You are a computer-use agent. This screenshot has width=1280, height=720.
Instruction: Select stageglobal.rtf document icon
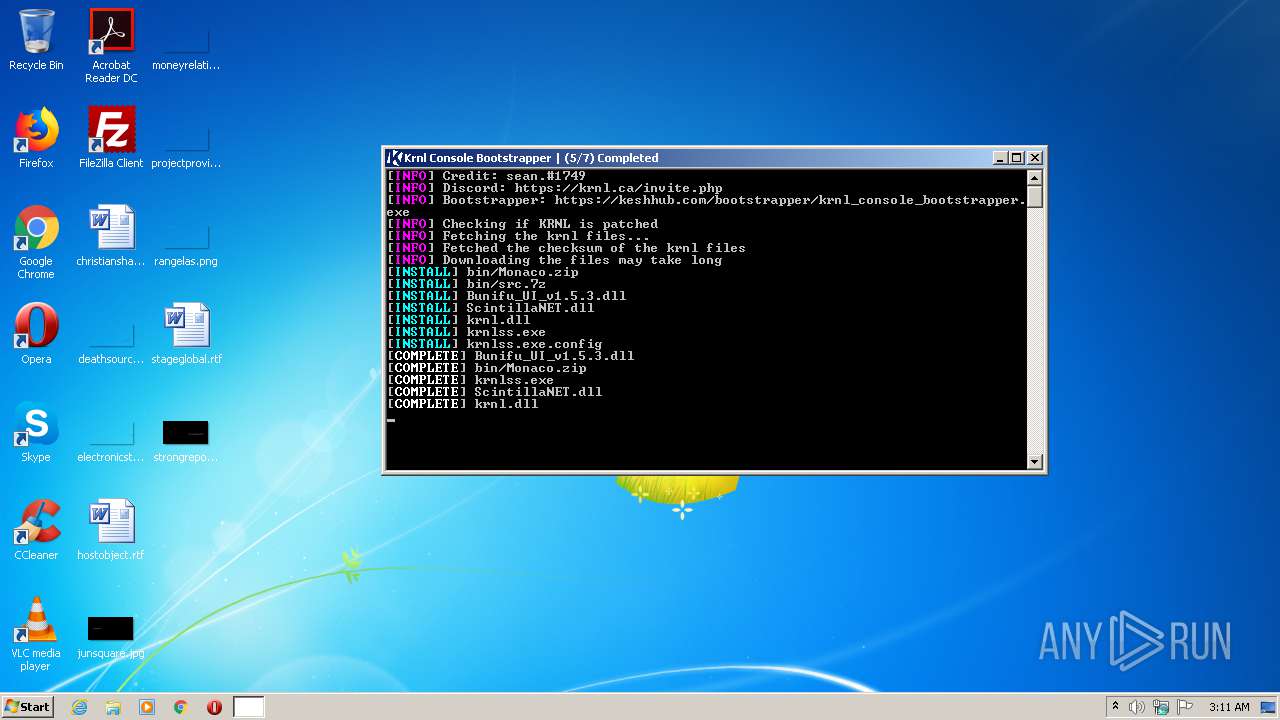(x=186, y=334)
